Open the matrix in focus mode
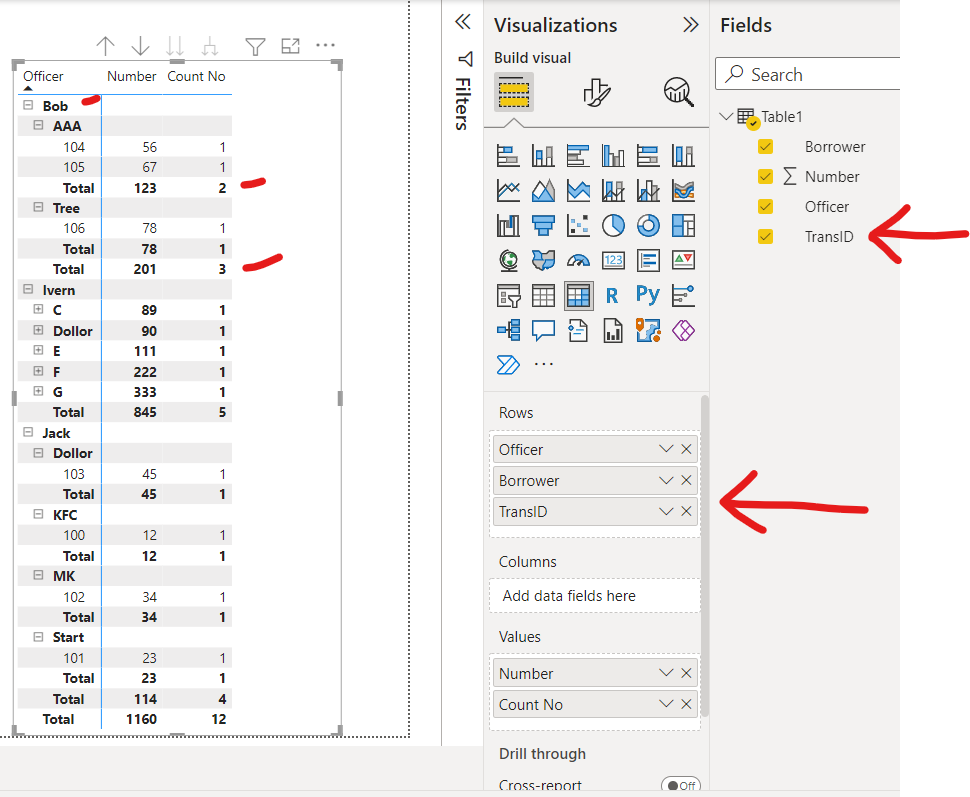The height and width of the screenshot is (797, 970). pos(290,45)
